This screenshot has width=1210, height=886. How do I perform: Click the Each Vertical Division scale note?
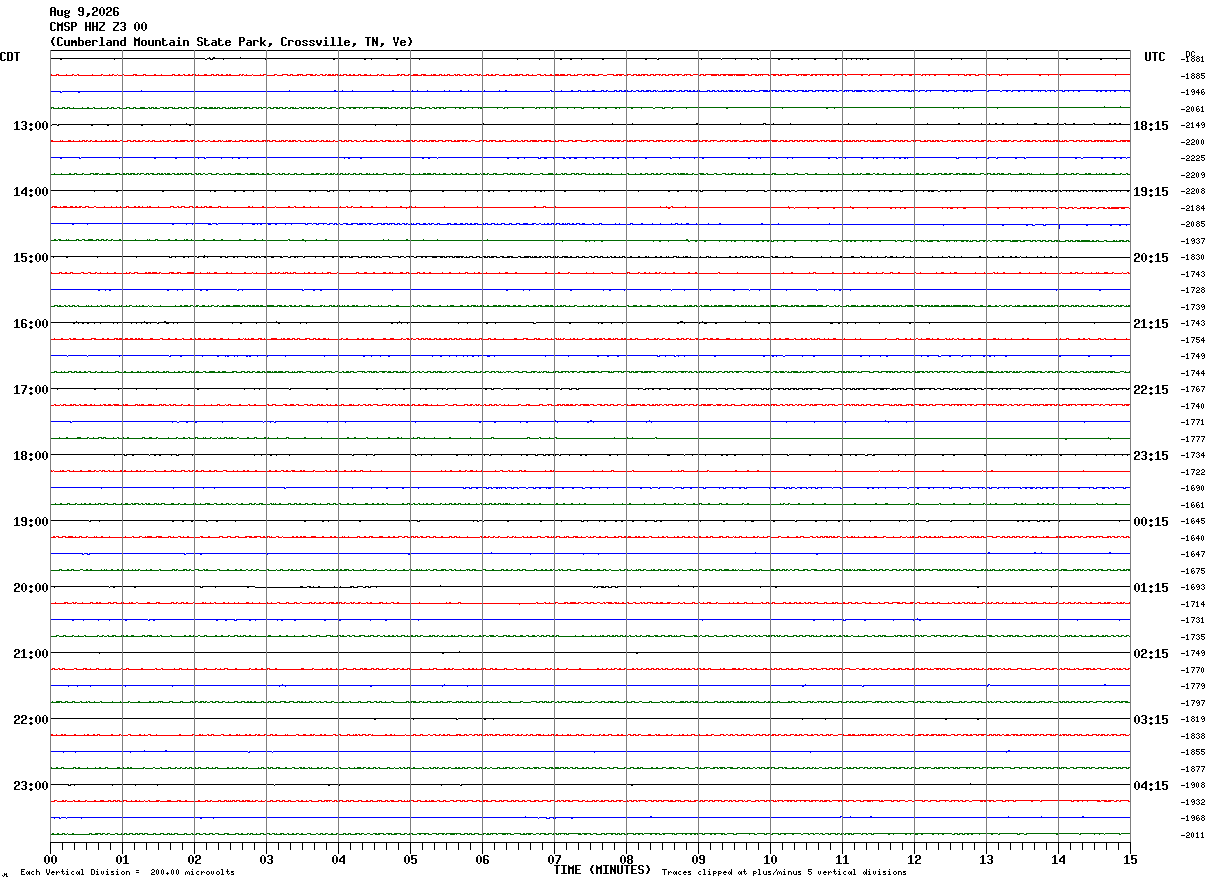127,873
